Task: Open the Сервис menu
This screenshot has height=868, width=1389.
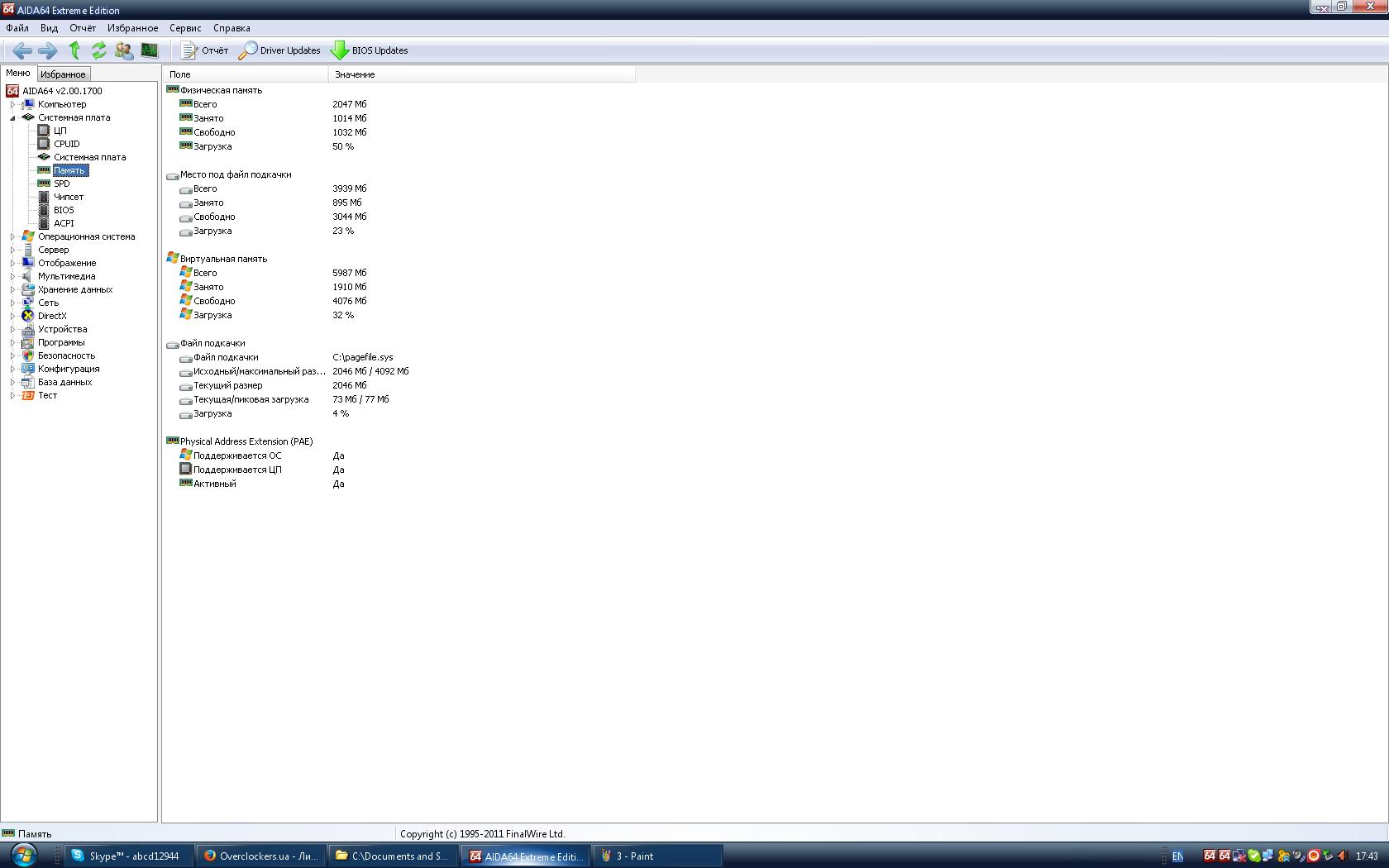Action: pos(185,28)
